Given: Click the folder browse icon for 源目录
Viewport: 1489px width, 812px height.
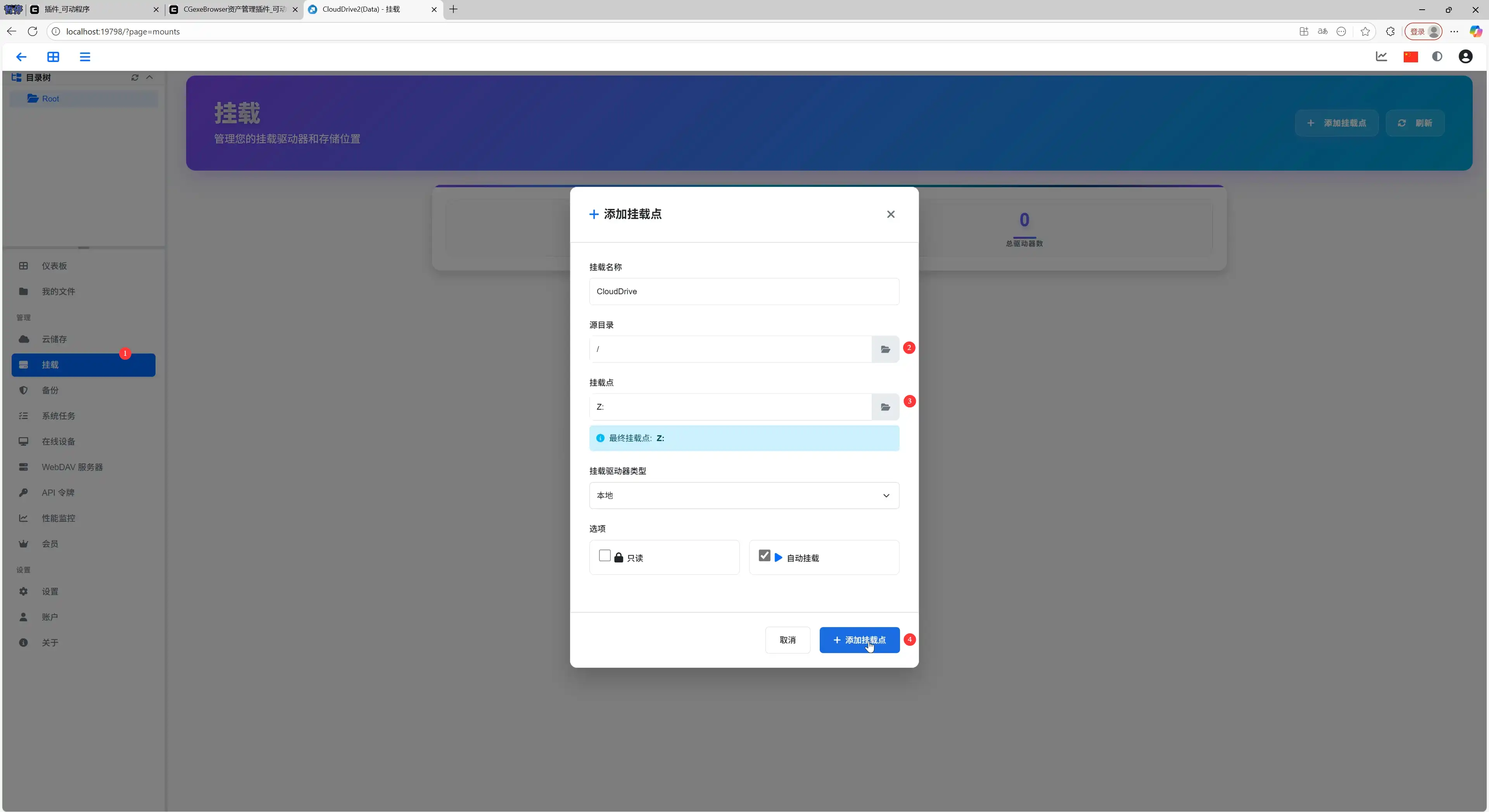Looking at the screenshot, I should click(x=885, y=349).
